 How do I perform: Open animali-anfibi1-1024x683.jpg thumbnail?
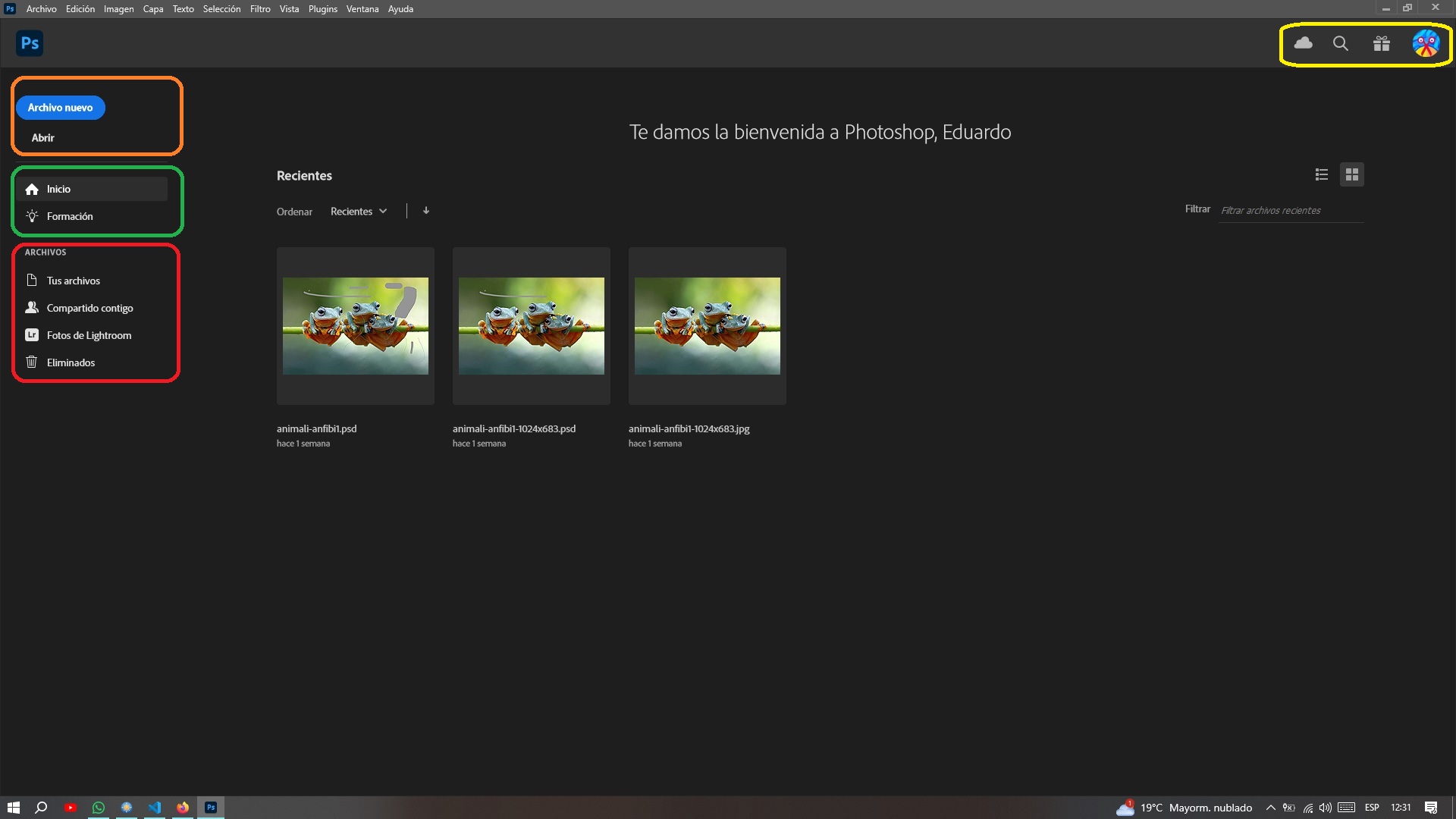tap(708, 326)
